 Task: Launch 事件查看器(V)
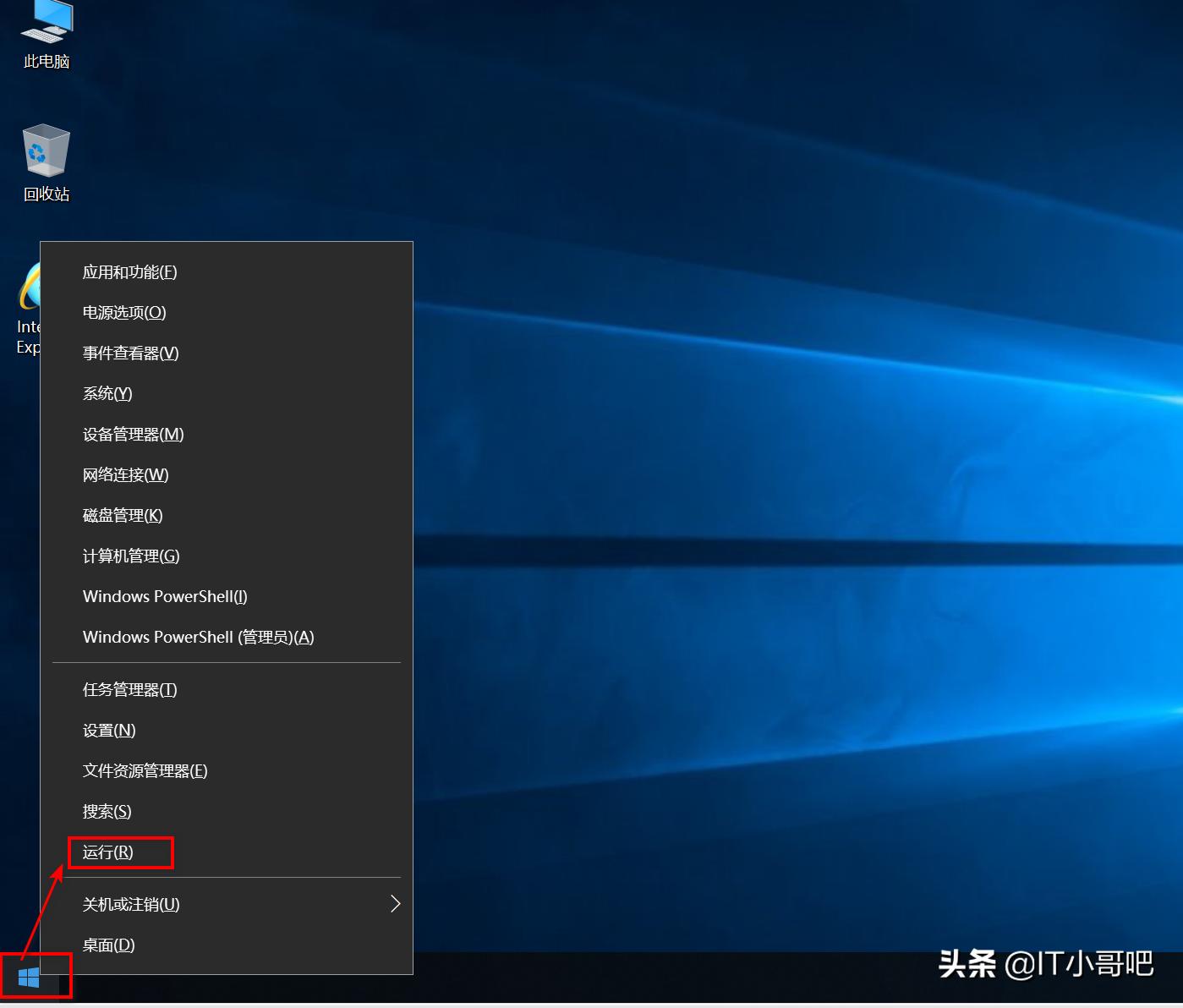click(130, 353)
